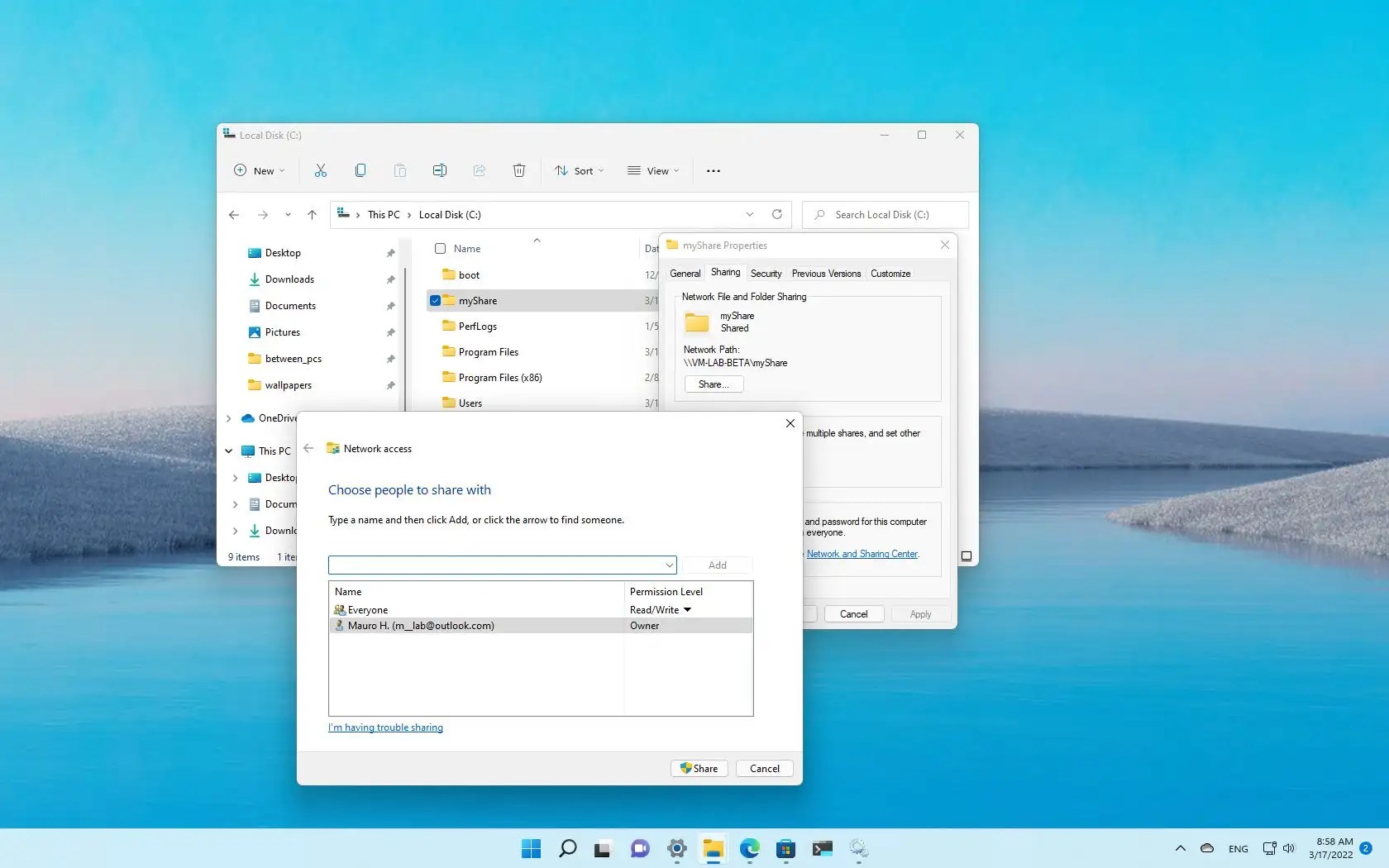Unpin Downloads from Quick access
The image size is (1389, 868).
coord(389,279)
